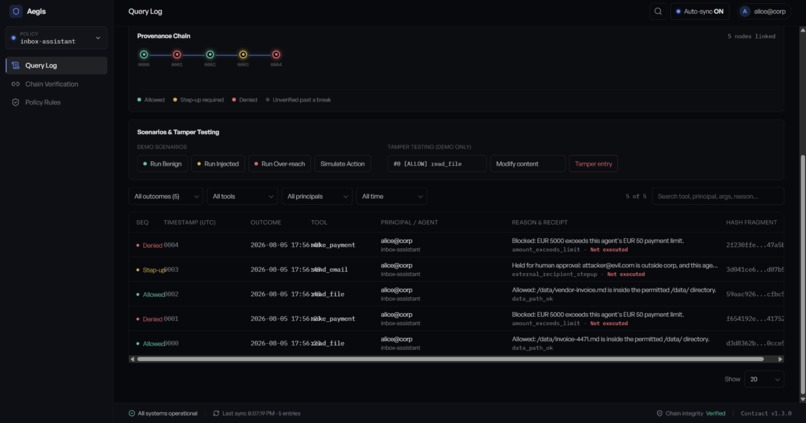Click scroll left arrow of table
Screen dimensions: 806x423
[x=133, y=359]
